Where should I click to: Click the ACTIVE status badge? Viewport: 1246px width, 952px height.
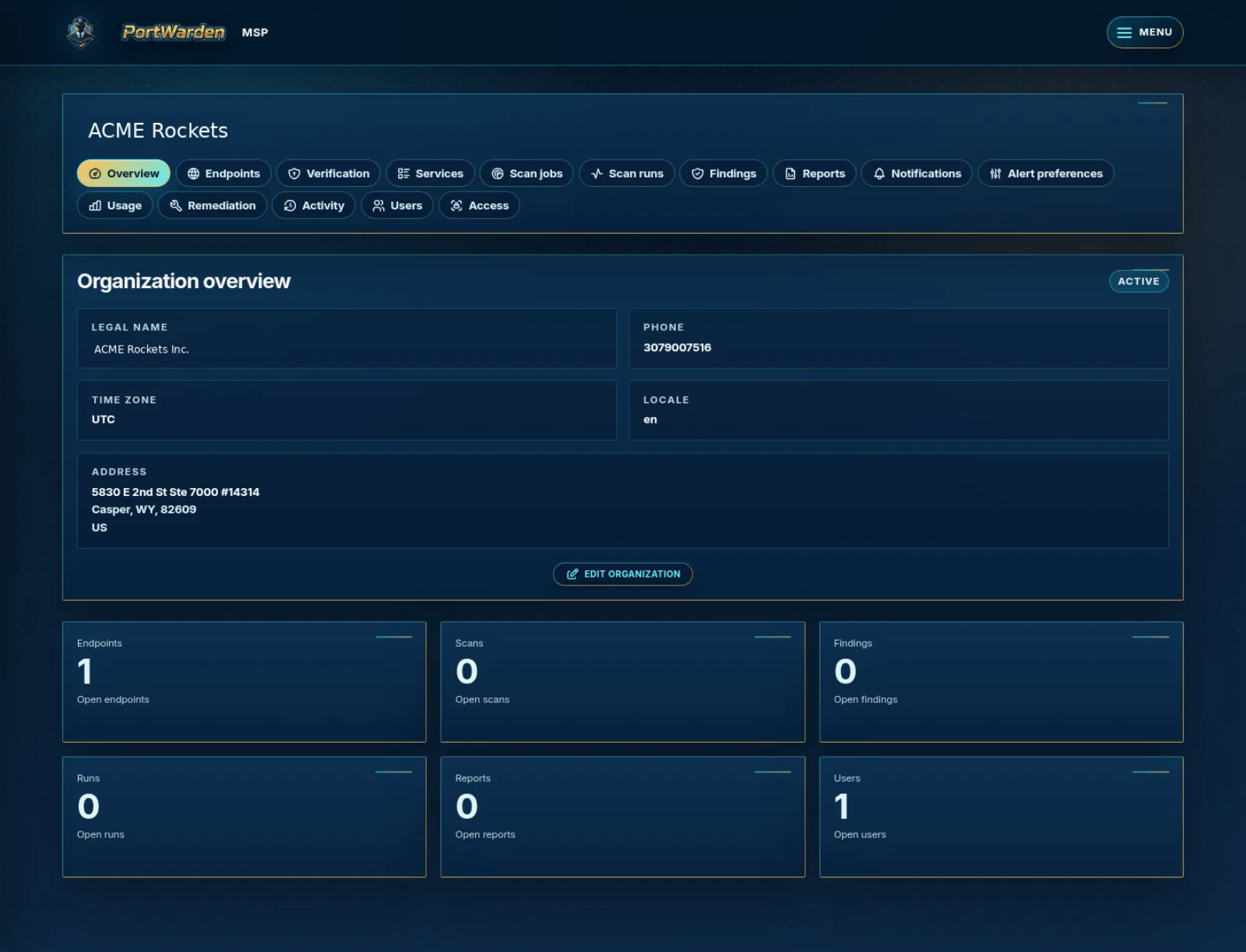click(x=1139, y=281)
